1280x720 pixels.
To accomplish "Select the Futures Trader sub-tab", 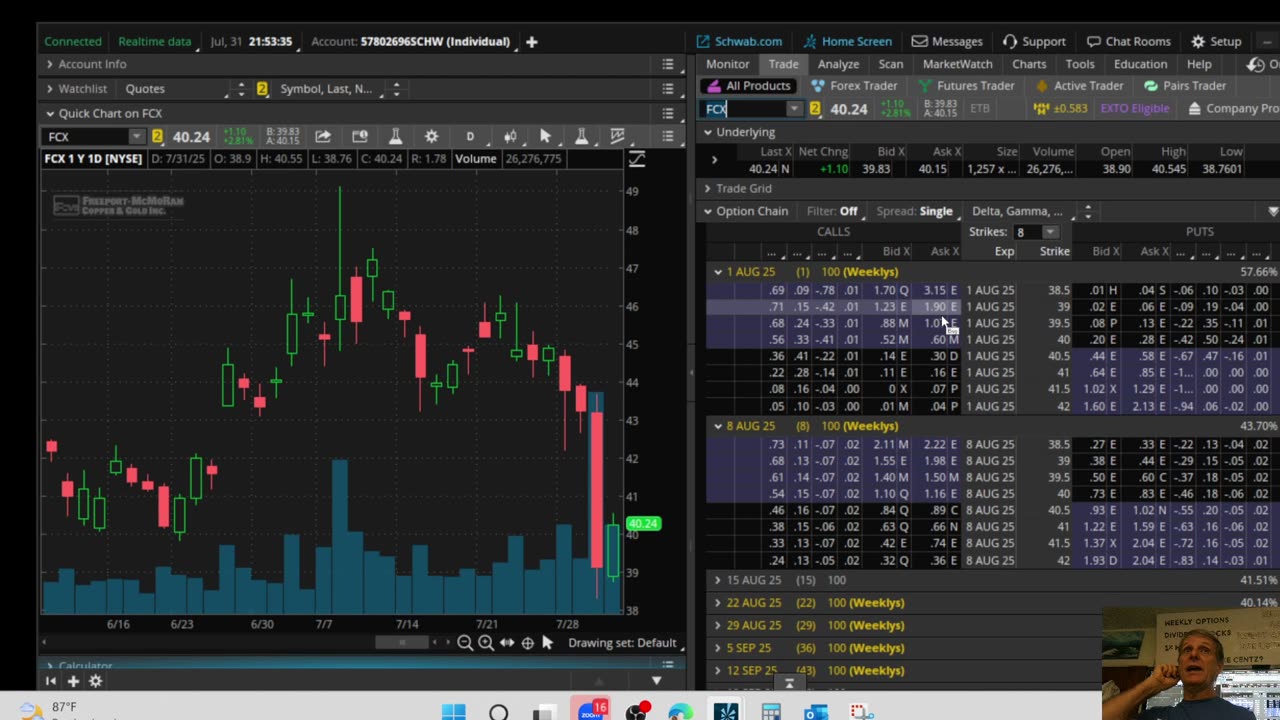I will [x=966, y=86].
